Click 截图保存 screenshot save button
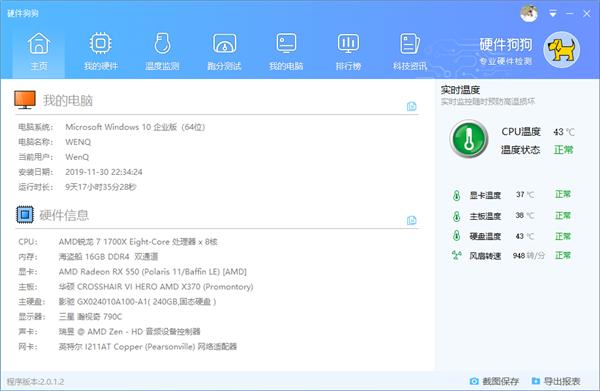 click(x=494, y=381)
